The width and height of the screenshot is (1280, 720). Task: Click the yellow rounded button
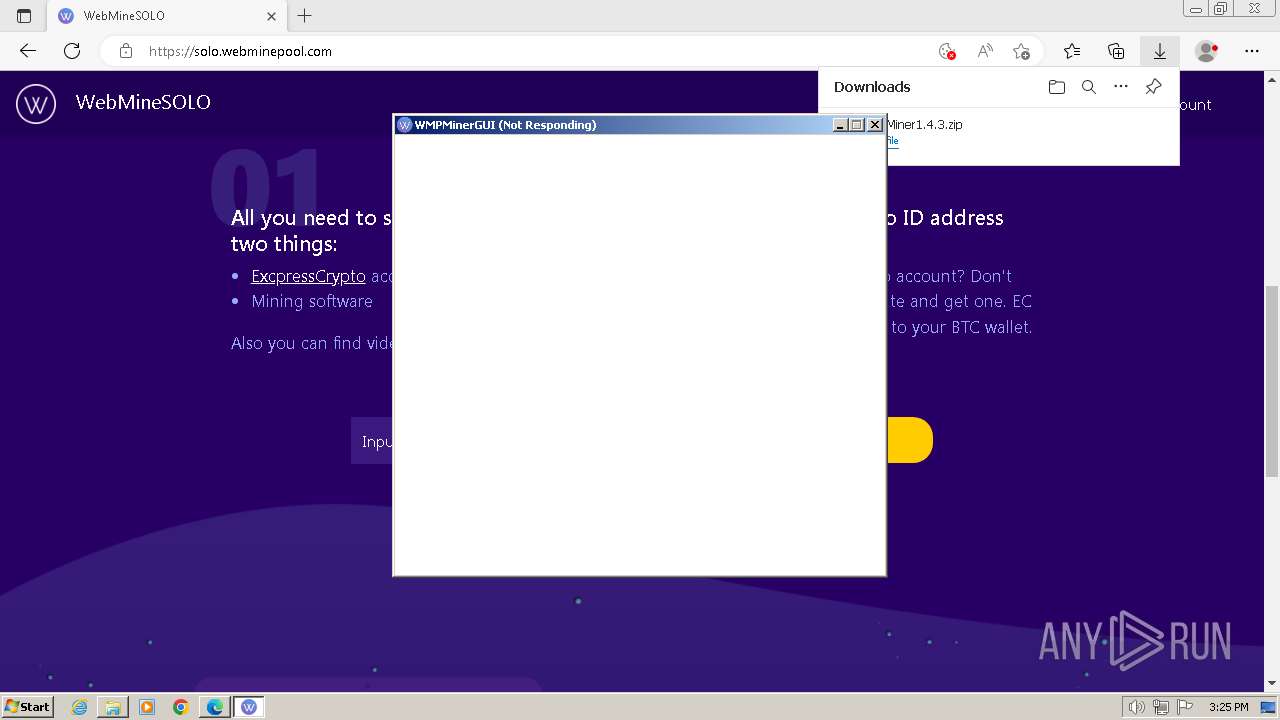click(909, 440)
